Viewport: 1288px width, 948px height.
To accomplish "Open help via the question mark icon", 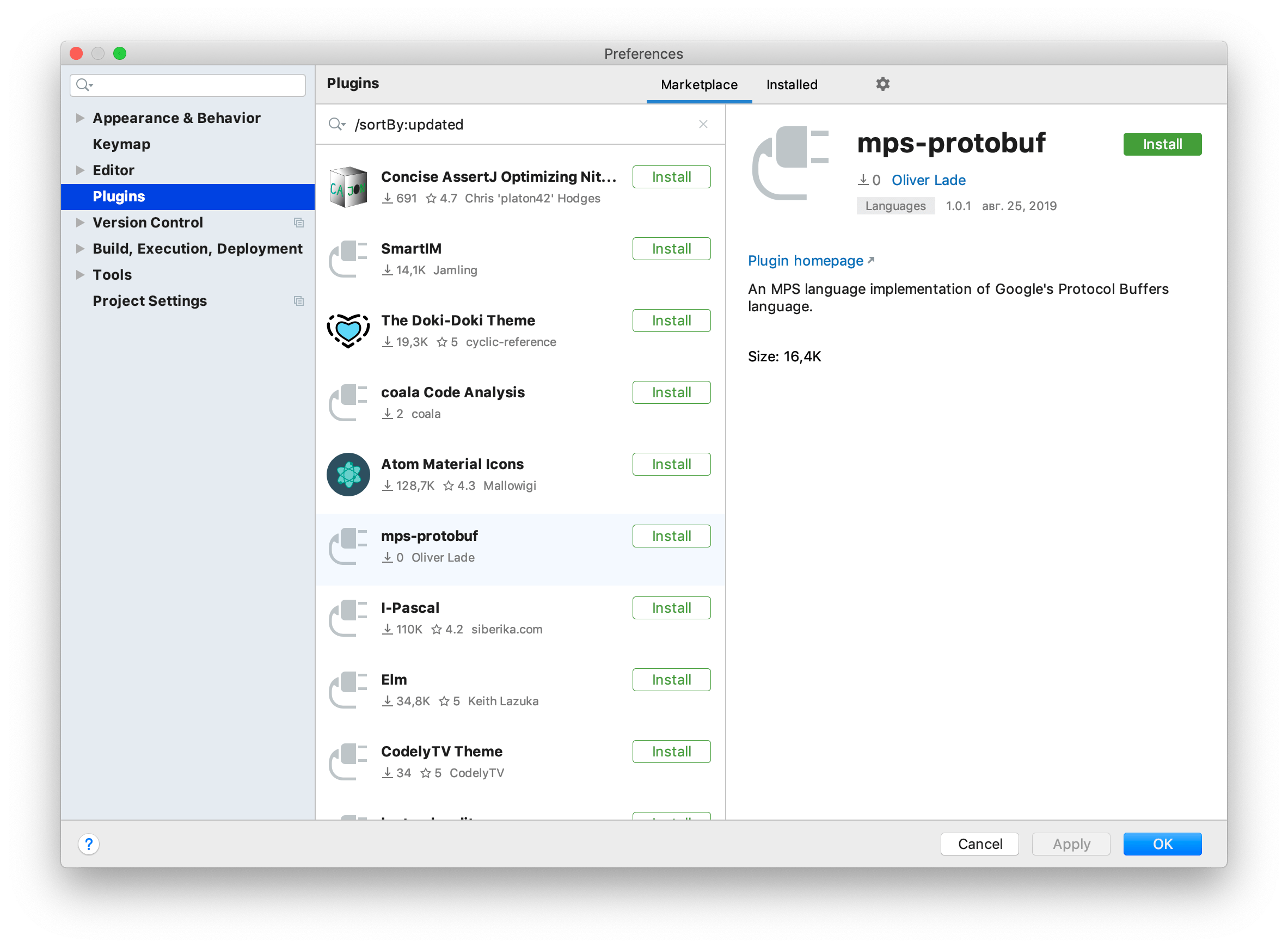I will coord(88,844).
